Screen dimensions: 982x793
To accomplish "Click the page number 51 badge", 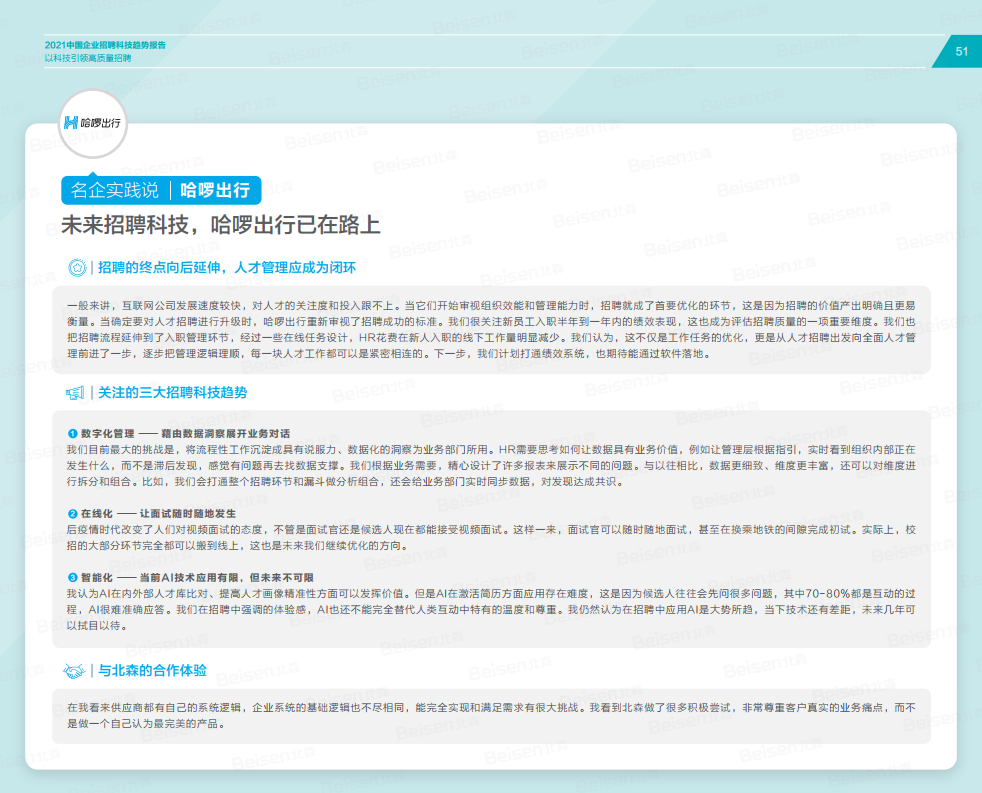I will click(958, 51).
